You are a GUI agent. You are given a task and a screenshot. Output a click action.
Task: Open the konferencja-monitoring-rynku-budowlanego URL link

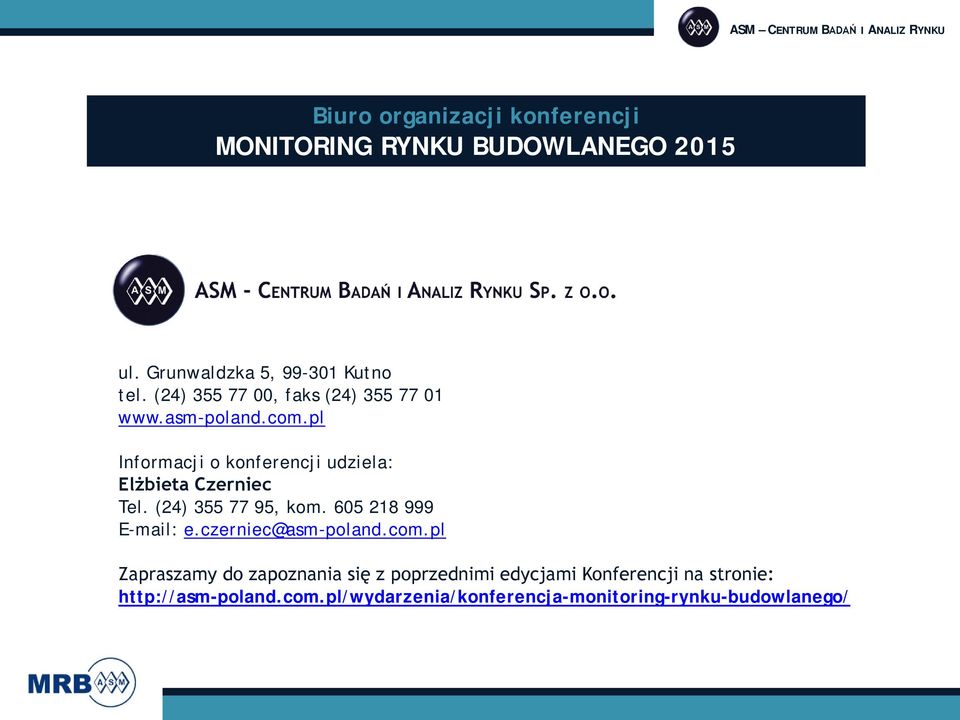pos(484,597)
